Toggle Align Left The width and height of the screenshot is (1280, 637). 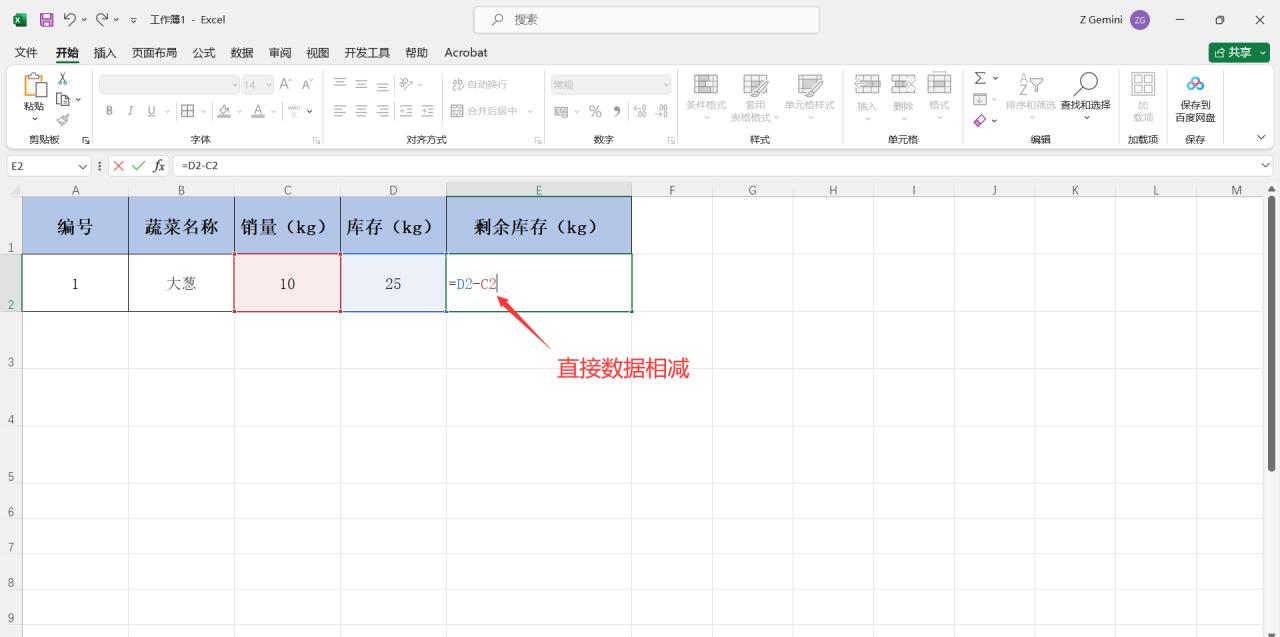point(340,111)
